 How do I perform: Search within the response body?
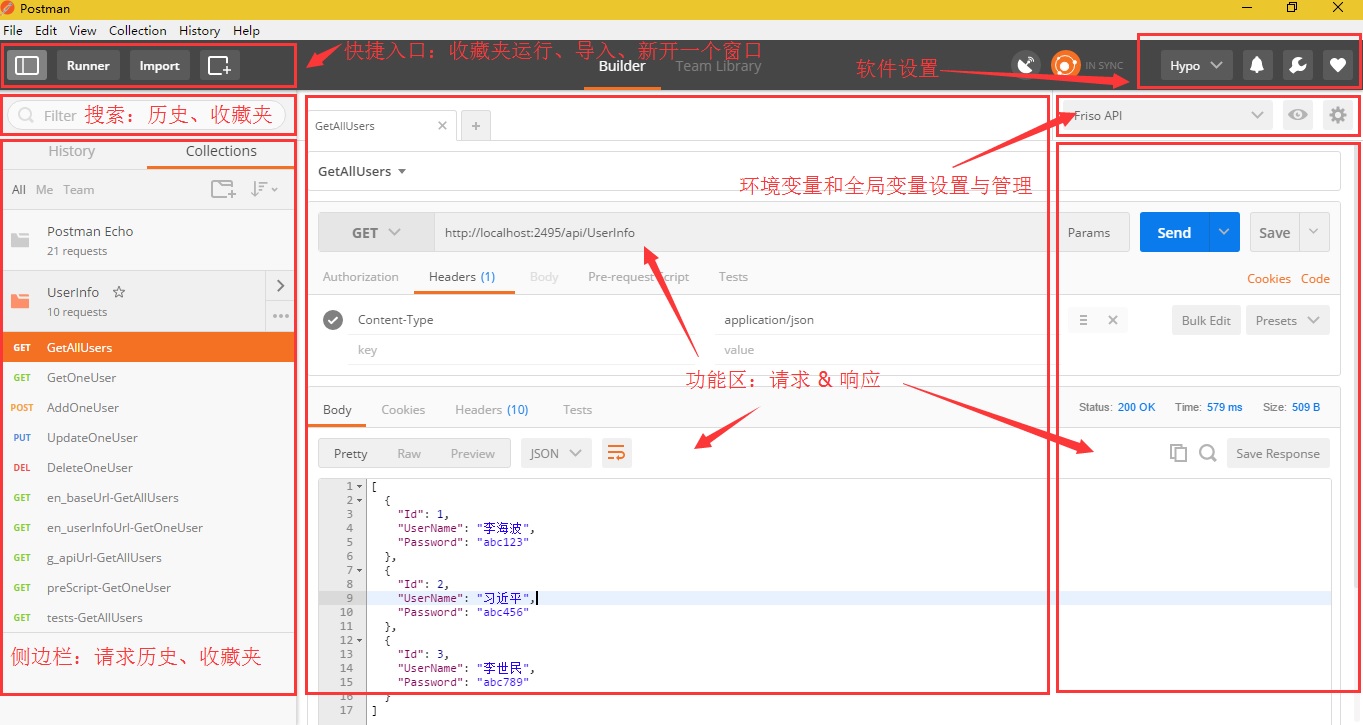pos(1208,453)
